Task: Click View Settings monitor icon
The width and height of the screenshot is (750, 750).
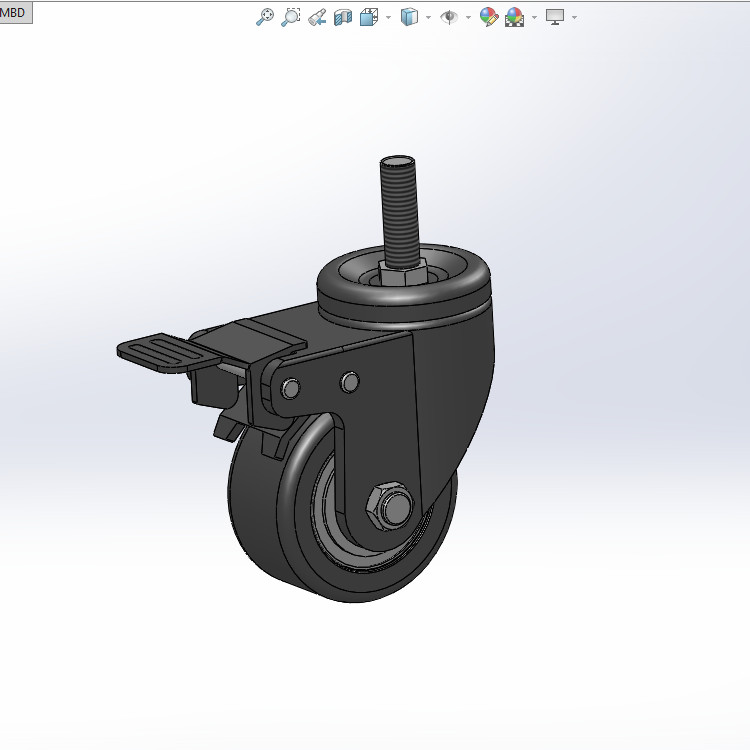Action: [555, 17]
